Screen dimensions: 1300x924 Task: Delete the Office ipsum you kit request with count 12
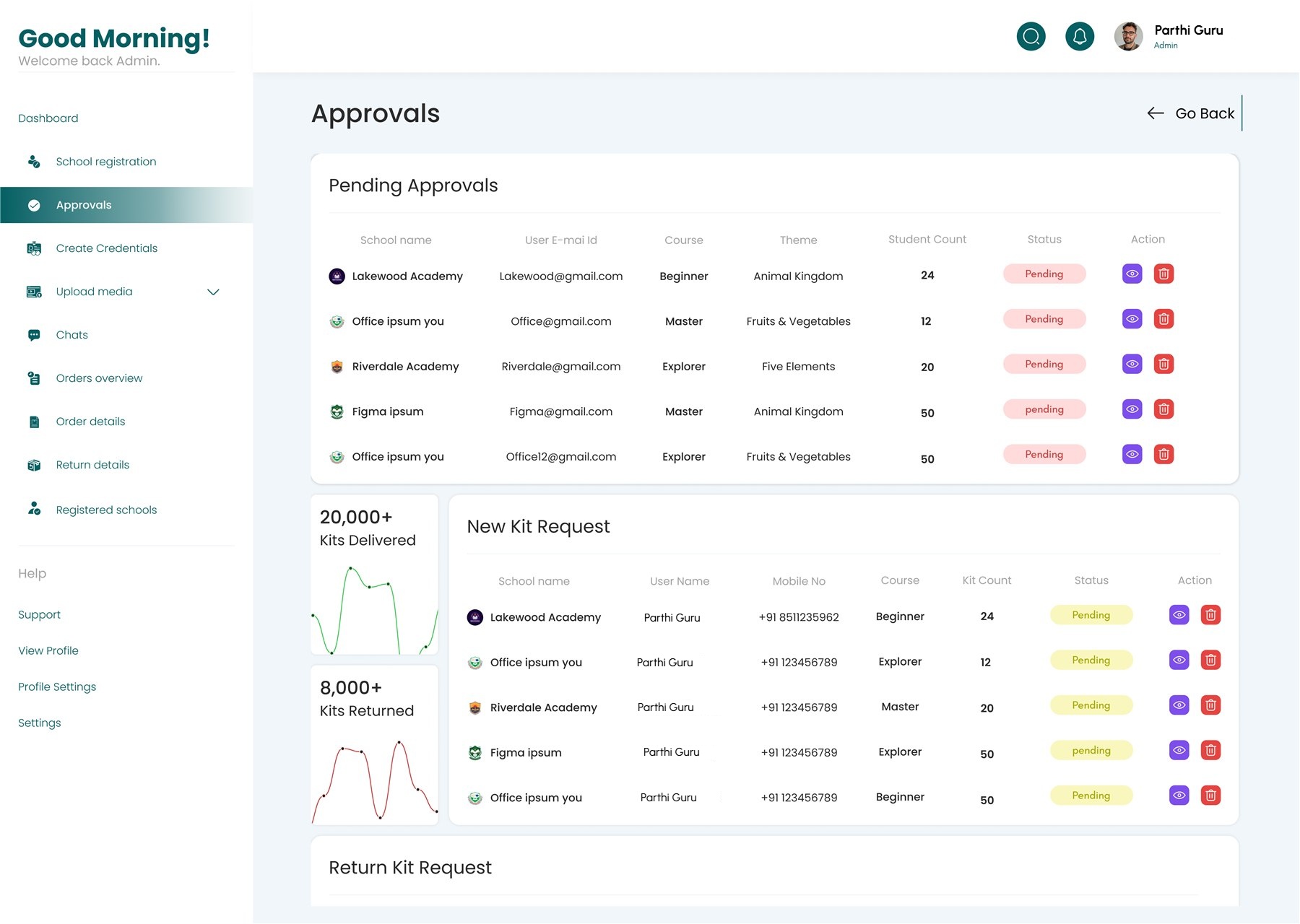1210,660
